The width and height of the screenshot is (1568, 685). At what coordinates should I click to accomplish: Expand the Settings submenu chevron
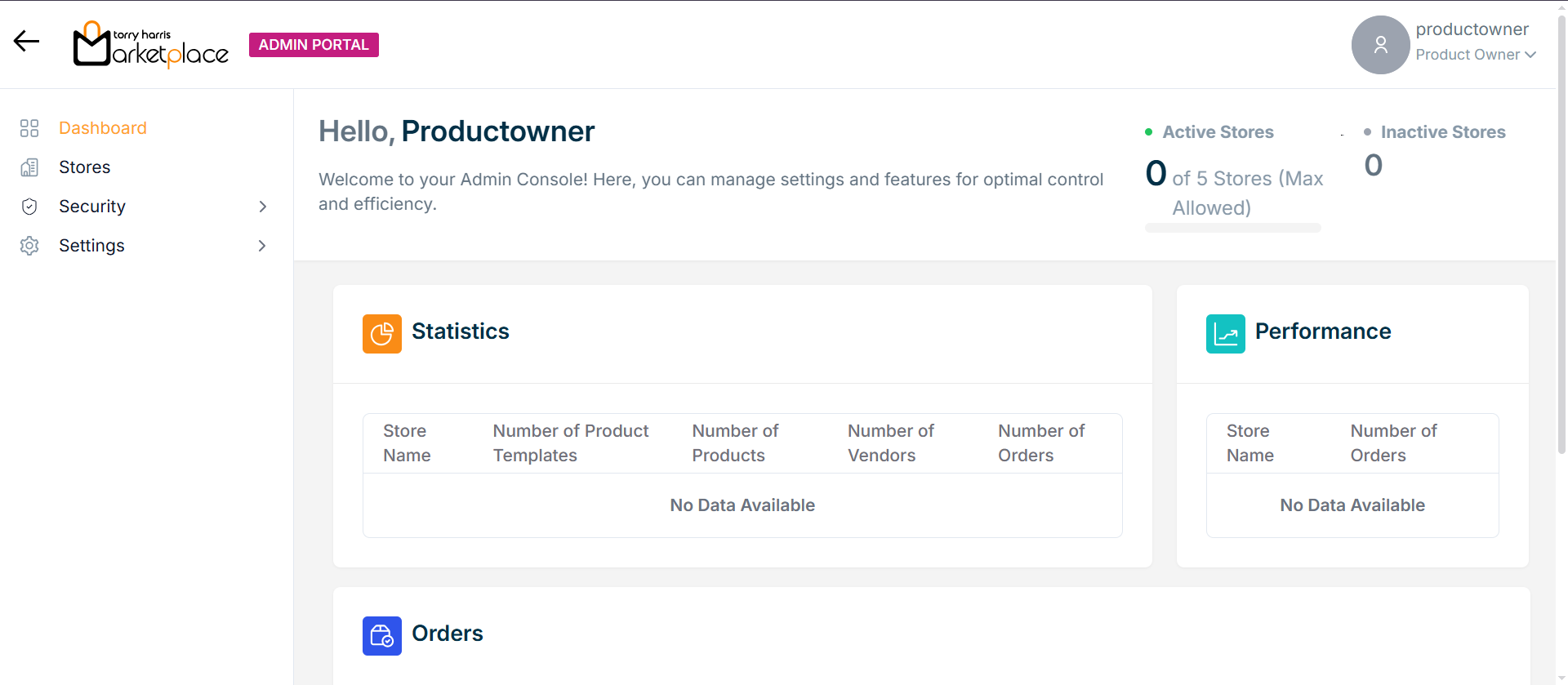262,246
